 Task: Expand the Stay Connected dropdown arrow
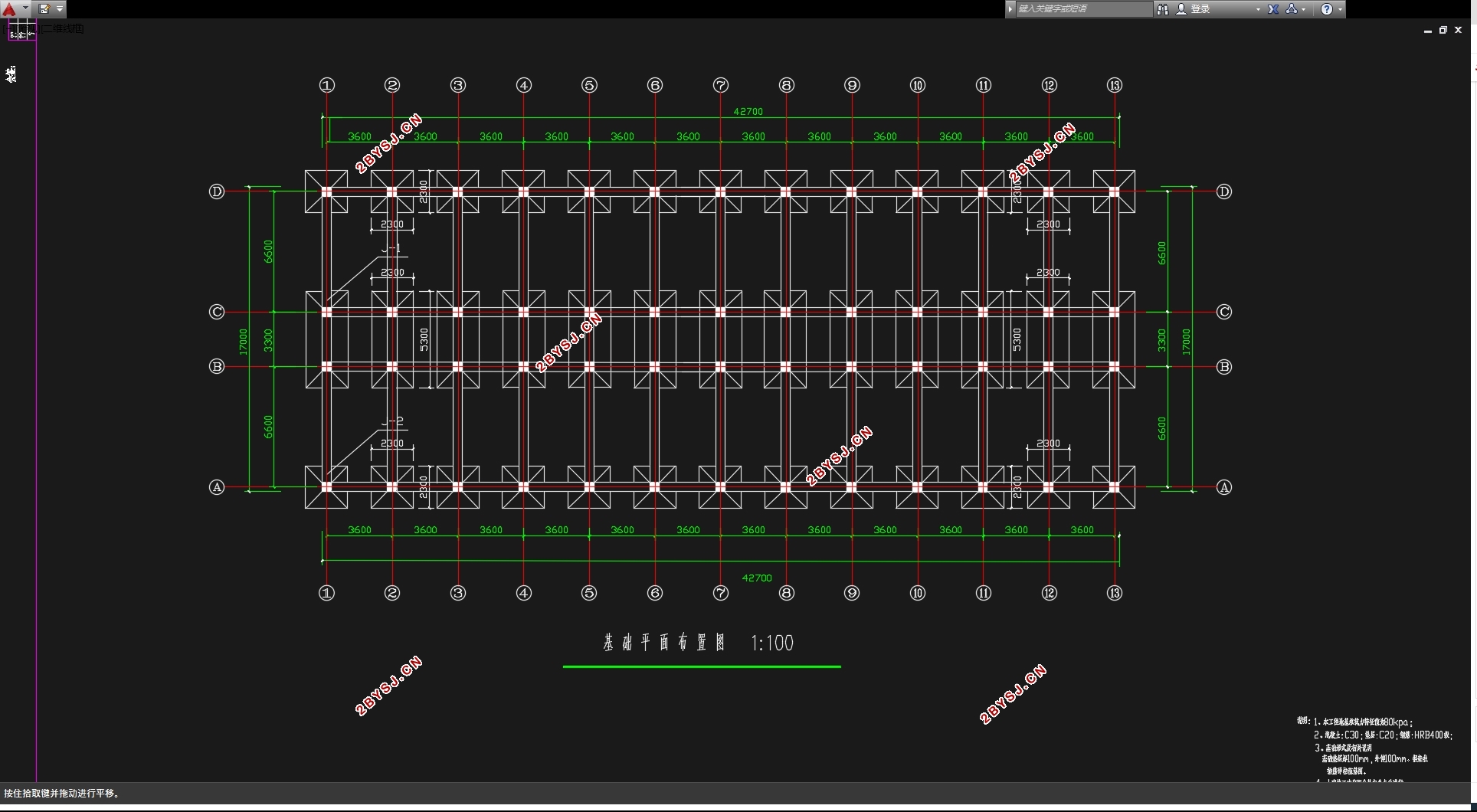coord(1304,9)
